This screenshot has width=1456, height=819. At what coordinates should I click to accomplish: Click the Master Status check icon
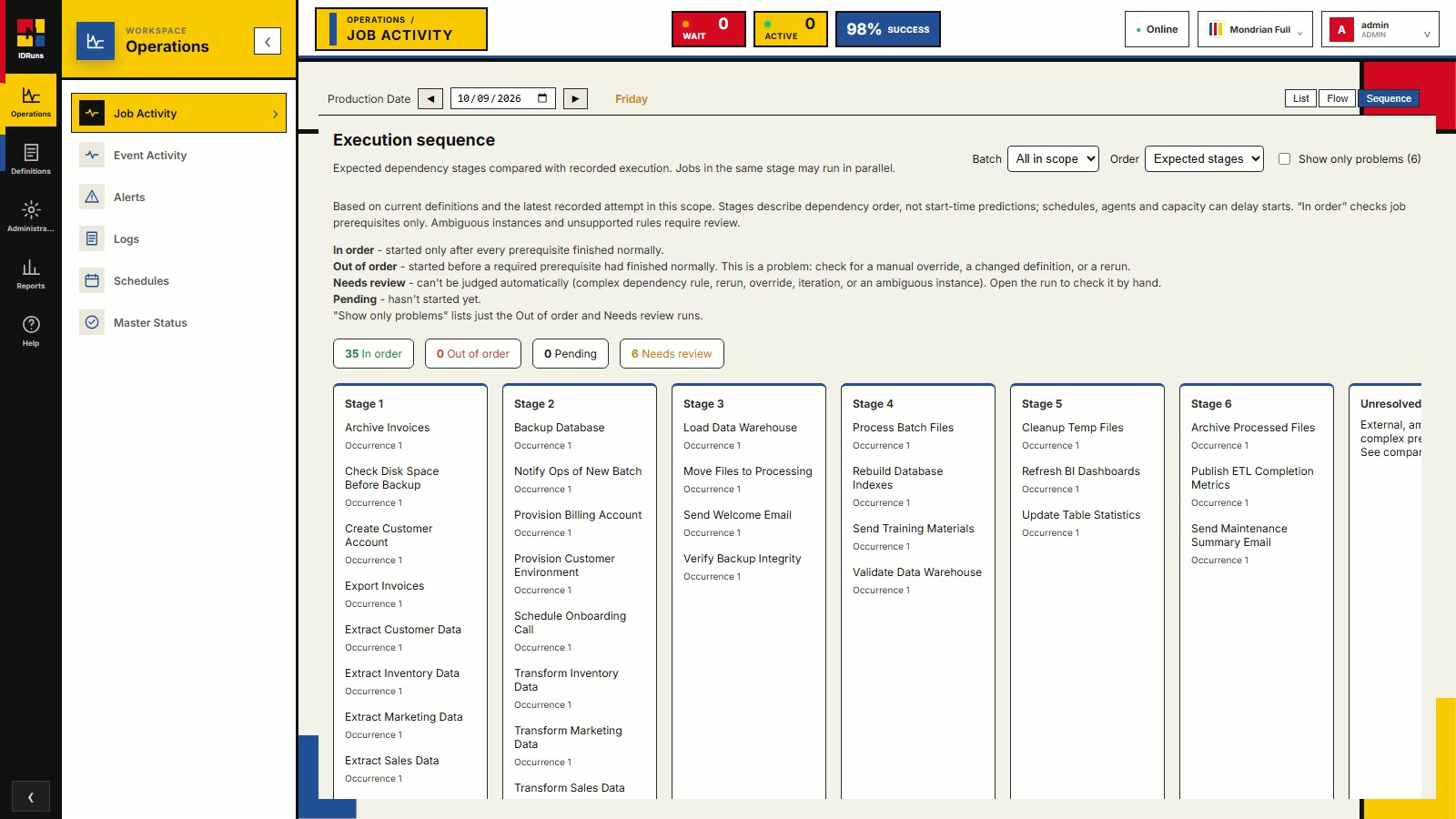coord(92,323)
